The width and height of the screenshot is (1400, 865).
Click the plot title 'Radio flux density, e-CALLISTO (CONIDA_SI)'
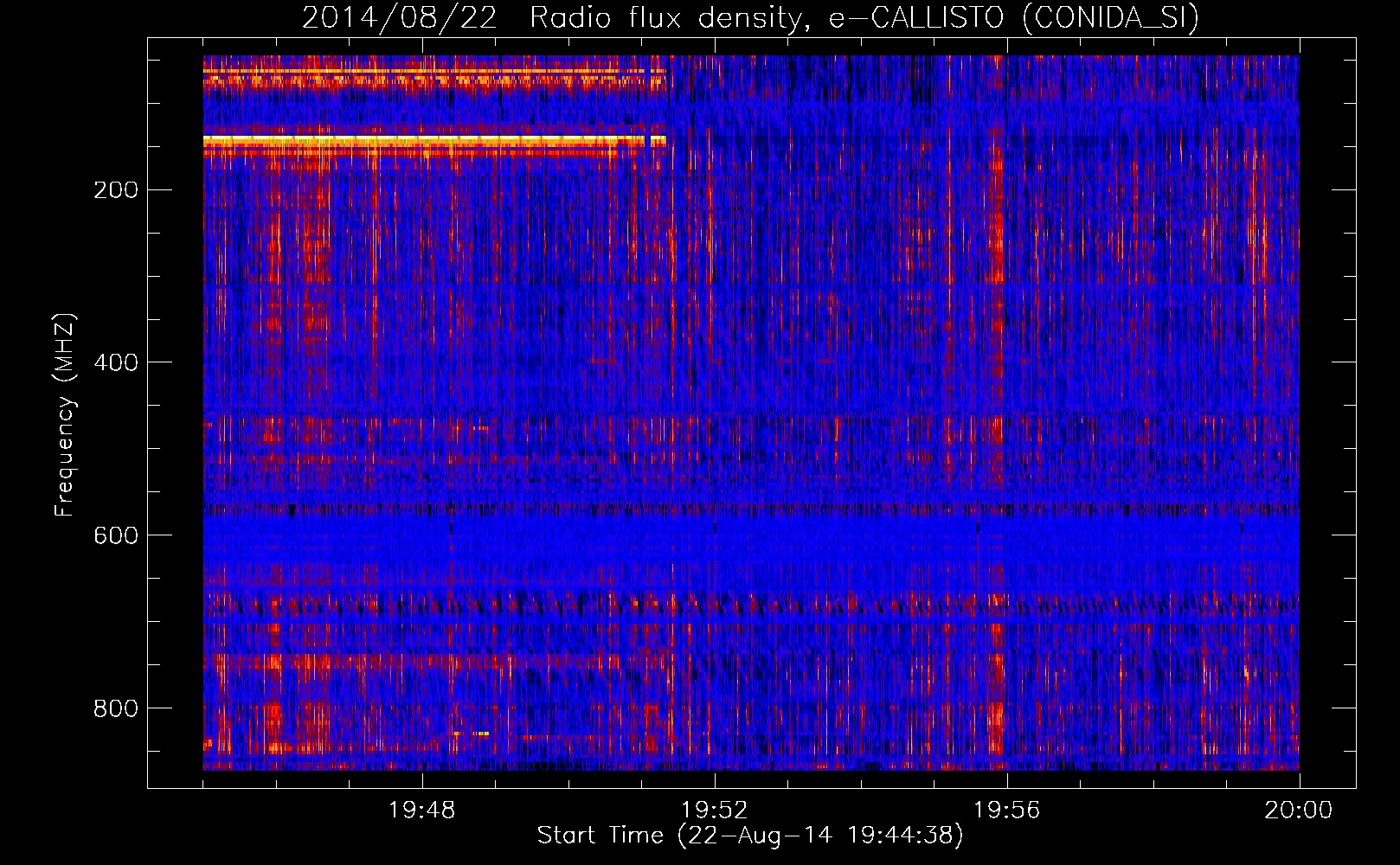864,18
